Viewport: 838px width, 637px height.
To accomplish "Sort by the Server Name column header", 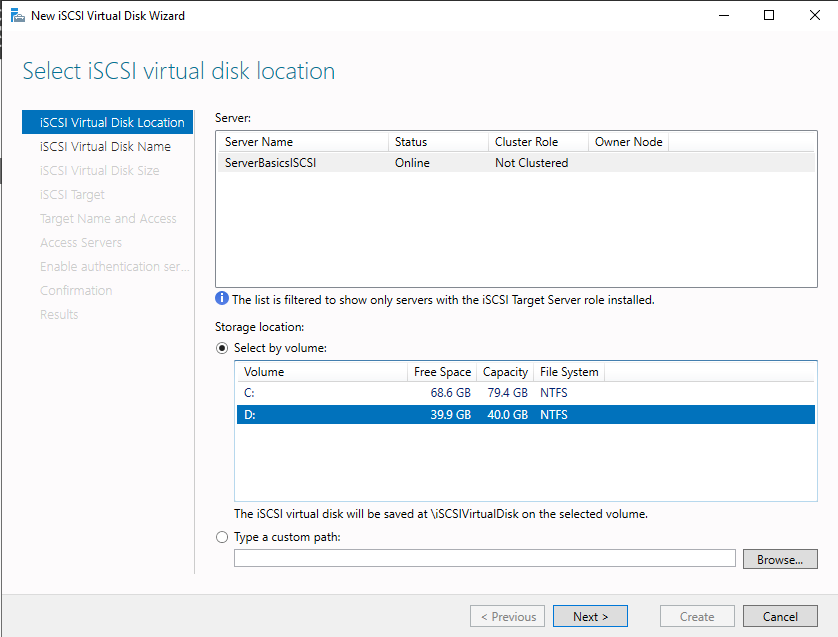I will 303,142.
